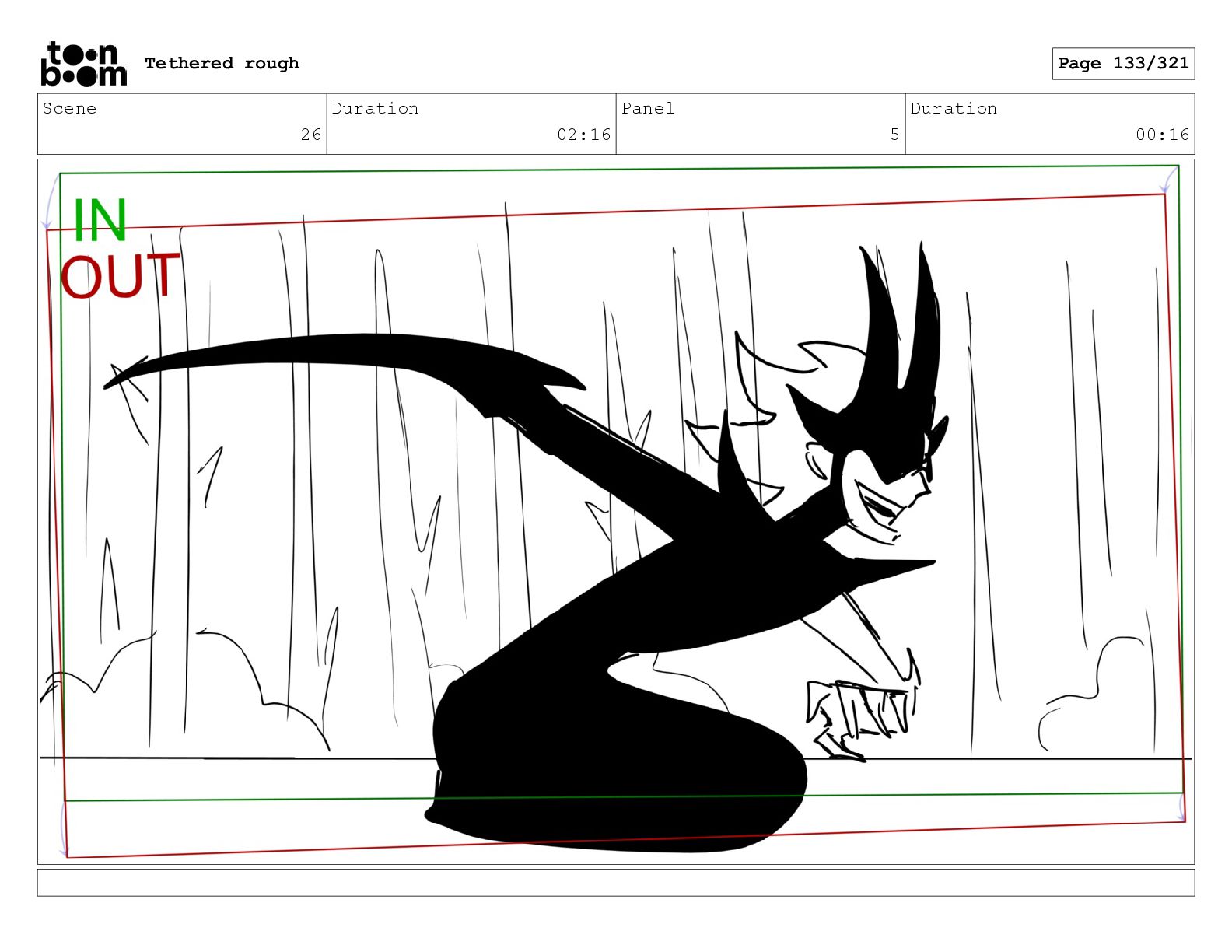Click the green 'IN' camera label
1232x952 pixels.
click(100, 221)
